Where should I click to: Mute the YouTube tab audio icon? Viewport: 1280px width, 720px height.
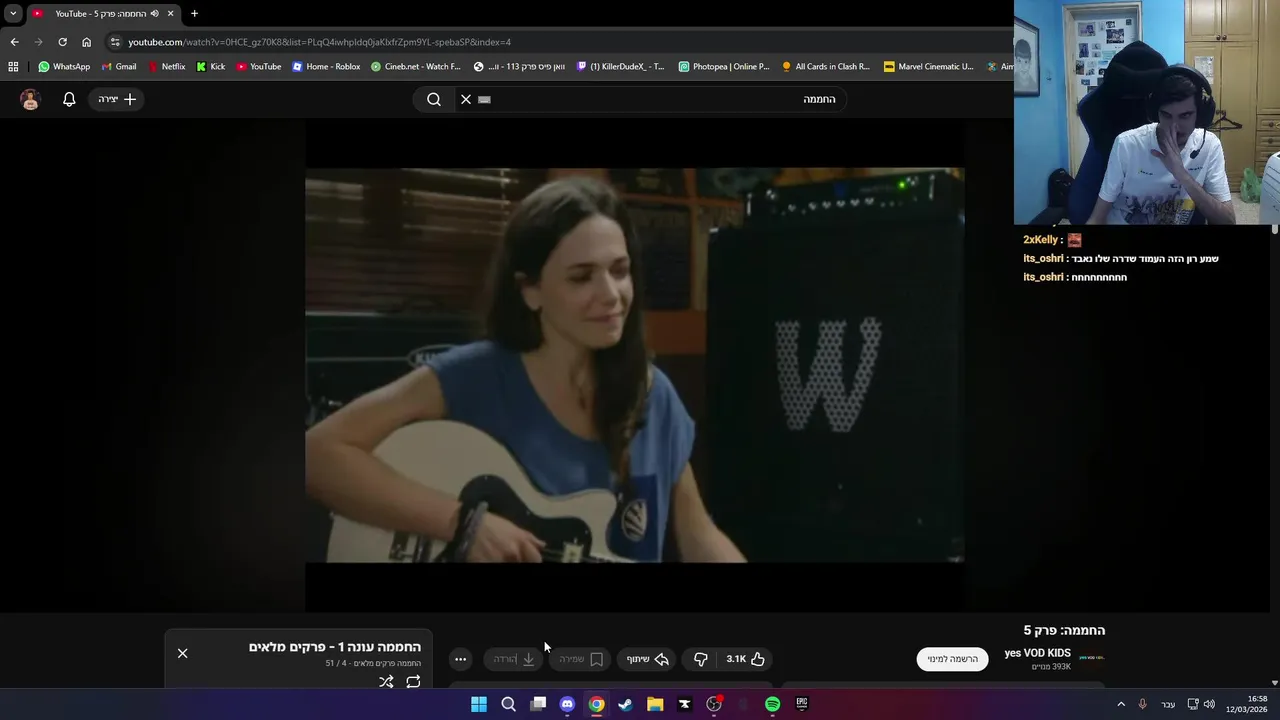click(154, 14)
